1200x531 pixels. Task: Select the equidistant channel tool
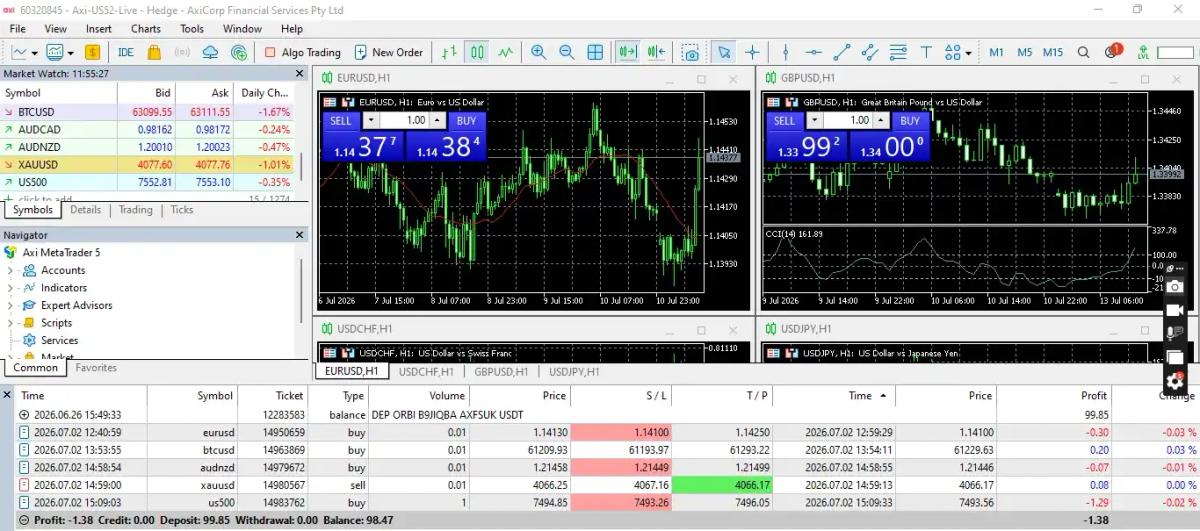click(870, 52)
